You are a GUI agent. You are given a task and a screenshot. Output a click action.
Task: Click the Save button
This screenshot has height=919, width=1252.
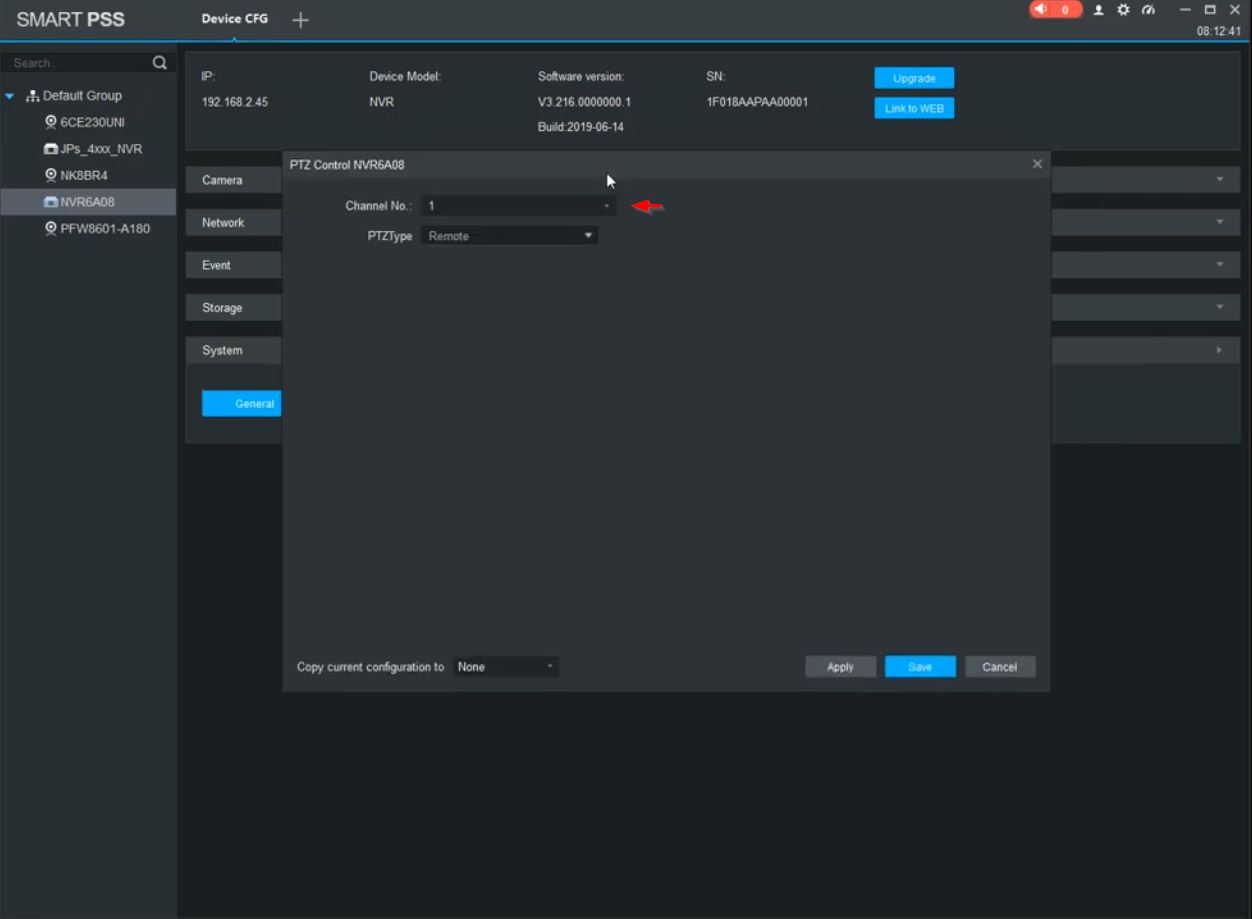click(920, 667)
